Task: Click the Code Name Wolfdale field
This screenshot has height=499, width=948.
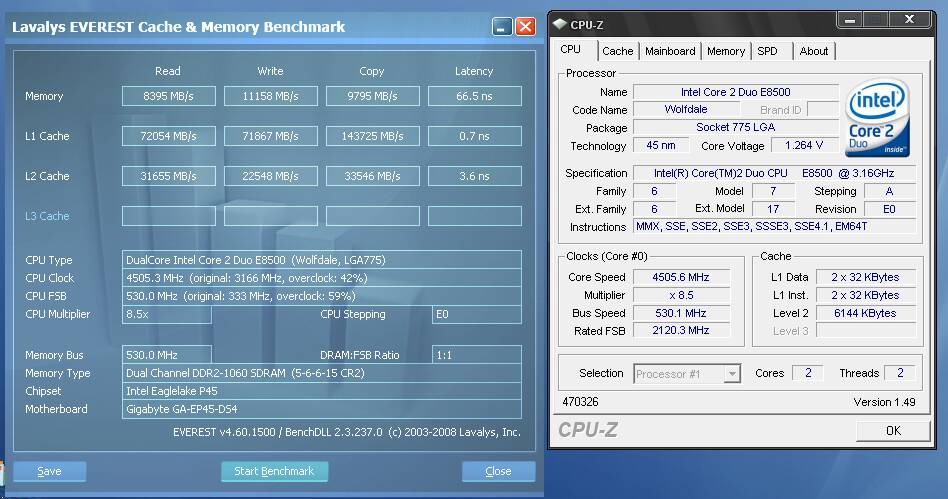Action: point(686,109)
